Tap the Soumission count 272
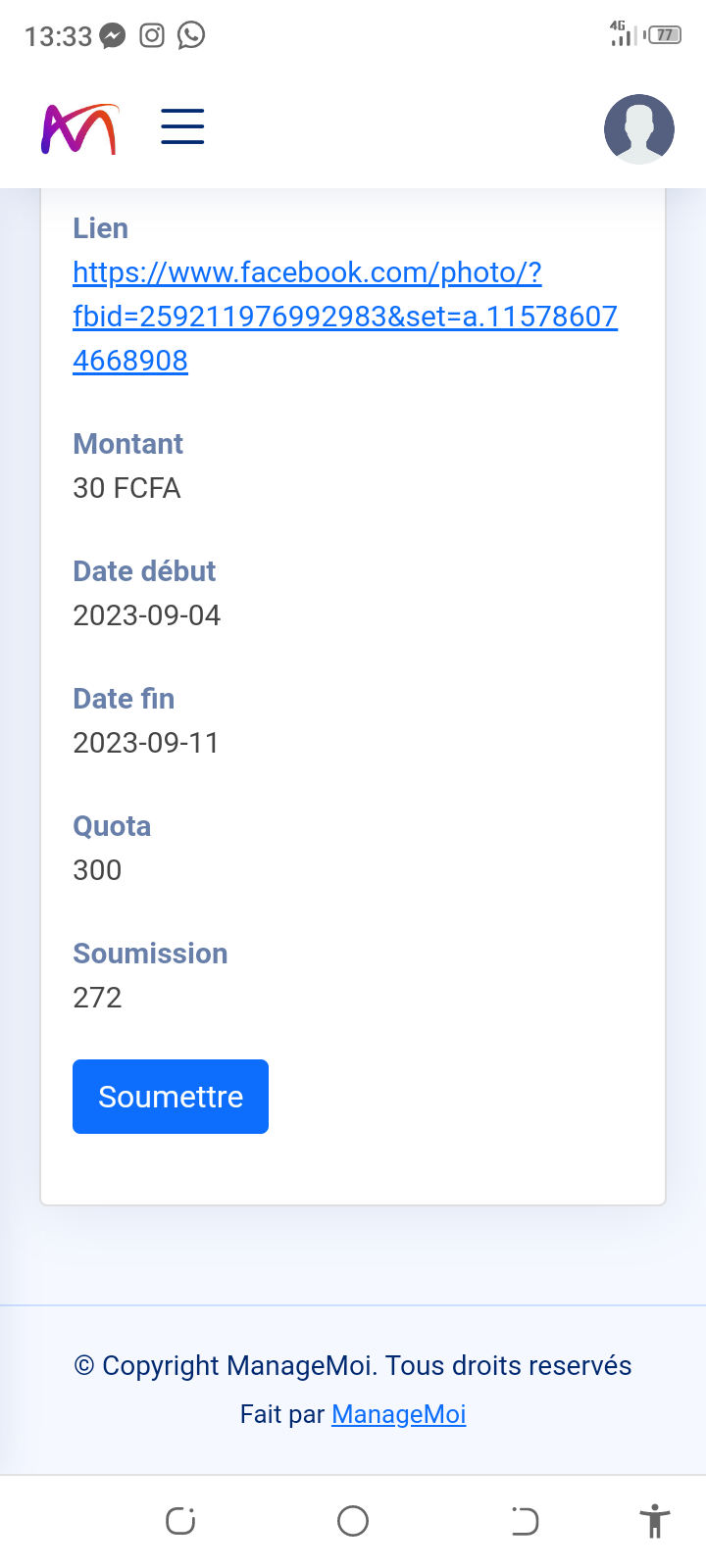This screenshot has width=706, height=1568. 97,998
